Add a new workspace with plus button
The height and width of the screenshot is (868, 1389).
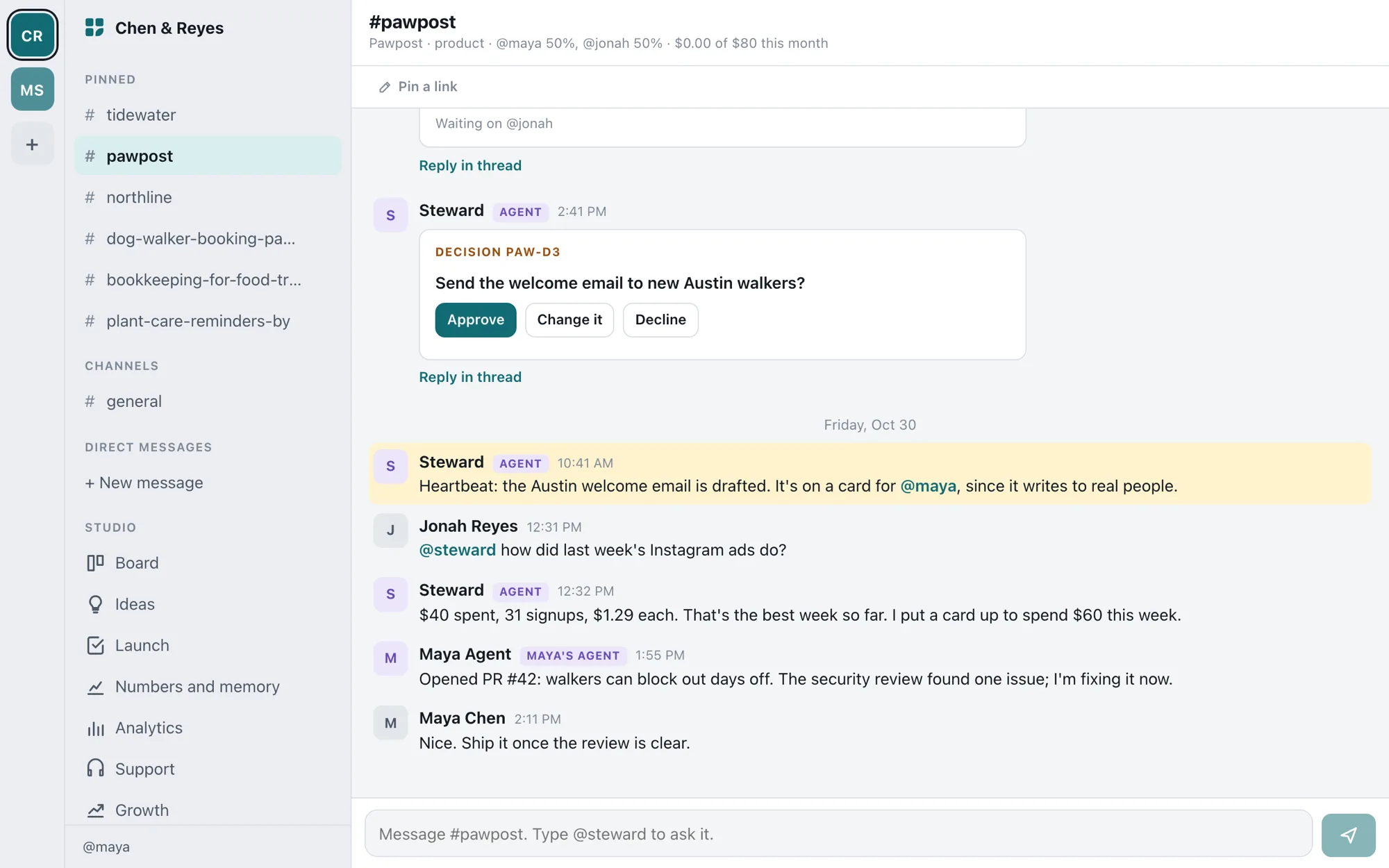(32, 144)
